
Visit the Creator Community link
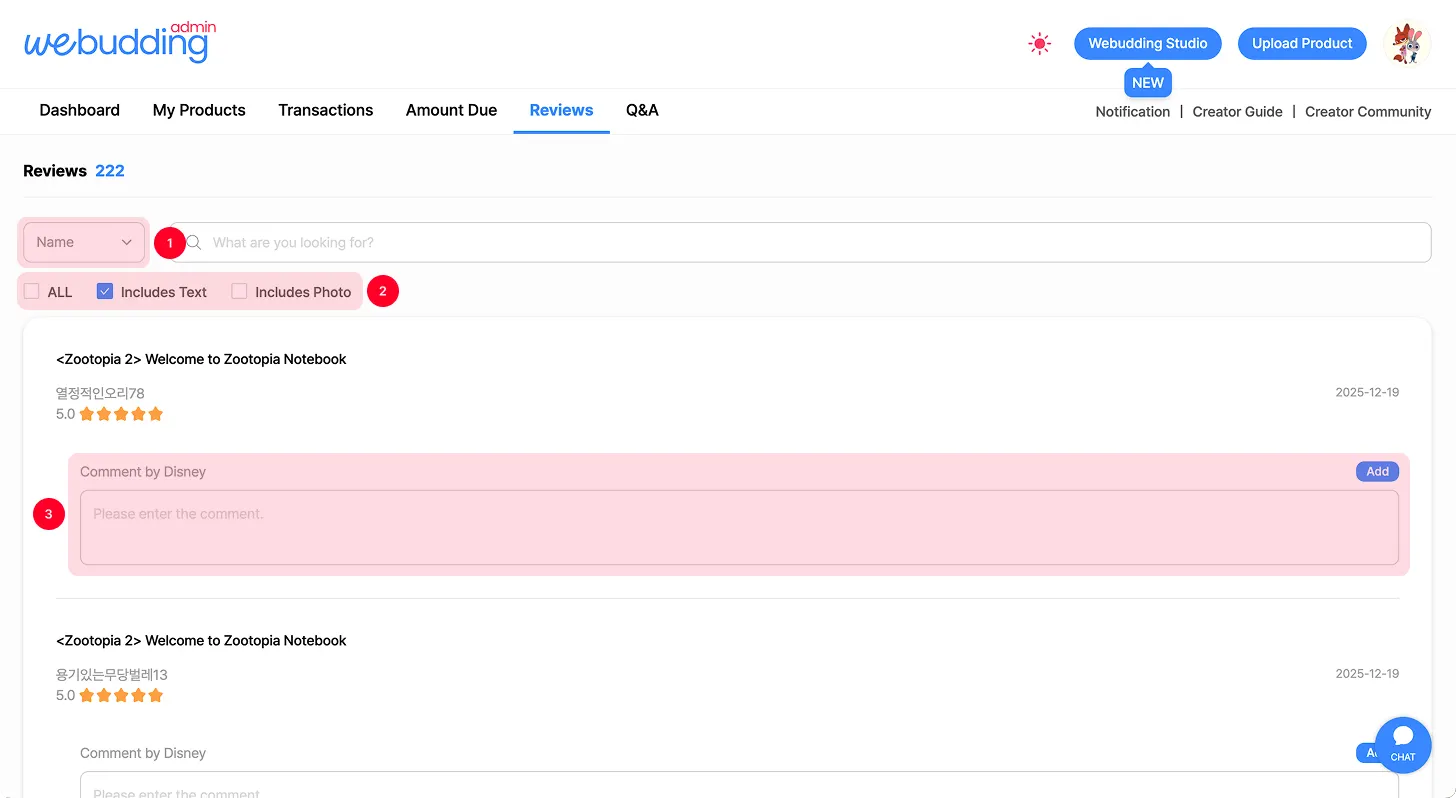1368,112
